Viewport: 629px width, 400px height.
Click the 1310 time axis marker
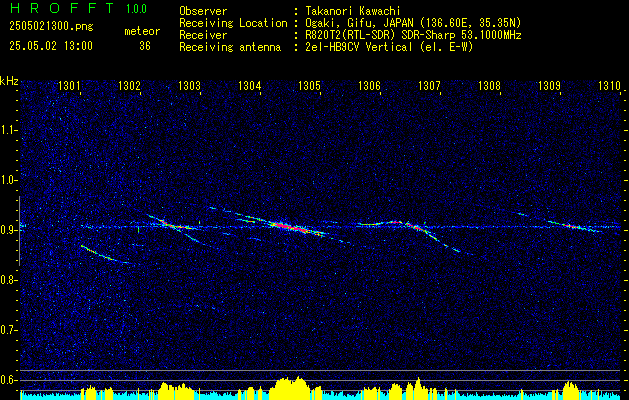tap(609, 85)
